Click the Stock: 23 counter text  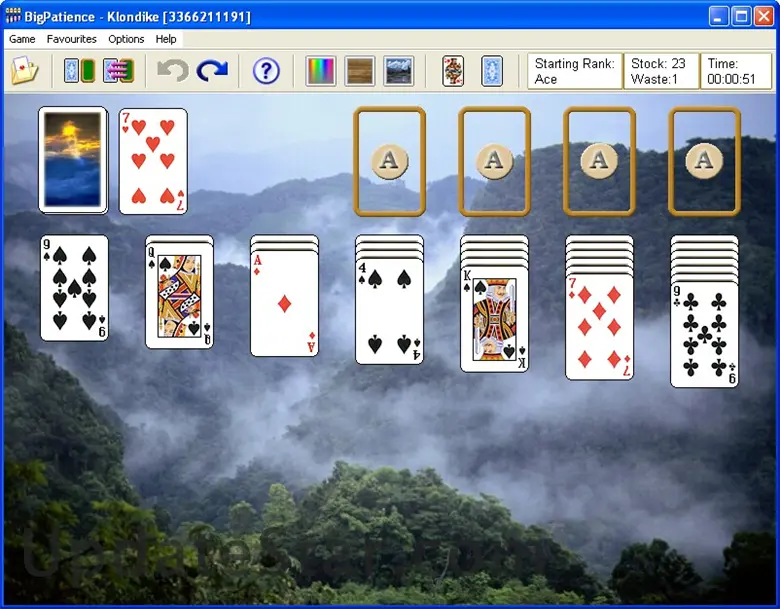pyautogui.click(x=658, y=64)
